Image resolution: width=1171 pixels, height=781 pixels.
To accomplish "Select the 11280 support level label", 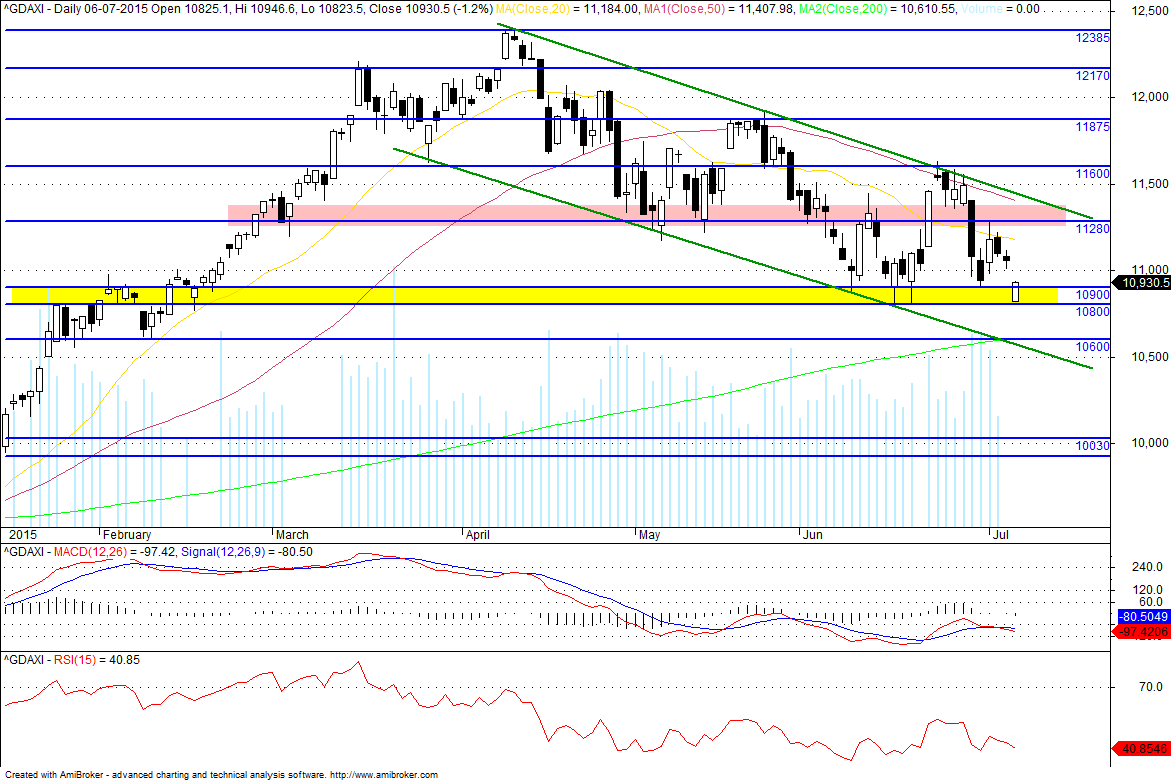I will [1092, 229].
